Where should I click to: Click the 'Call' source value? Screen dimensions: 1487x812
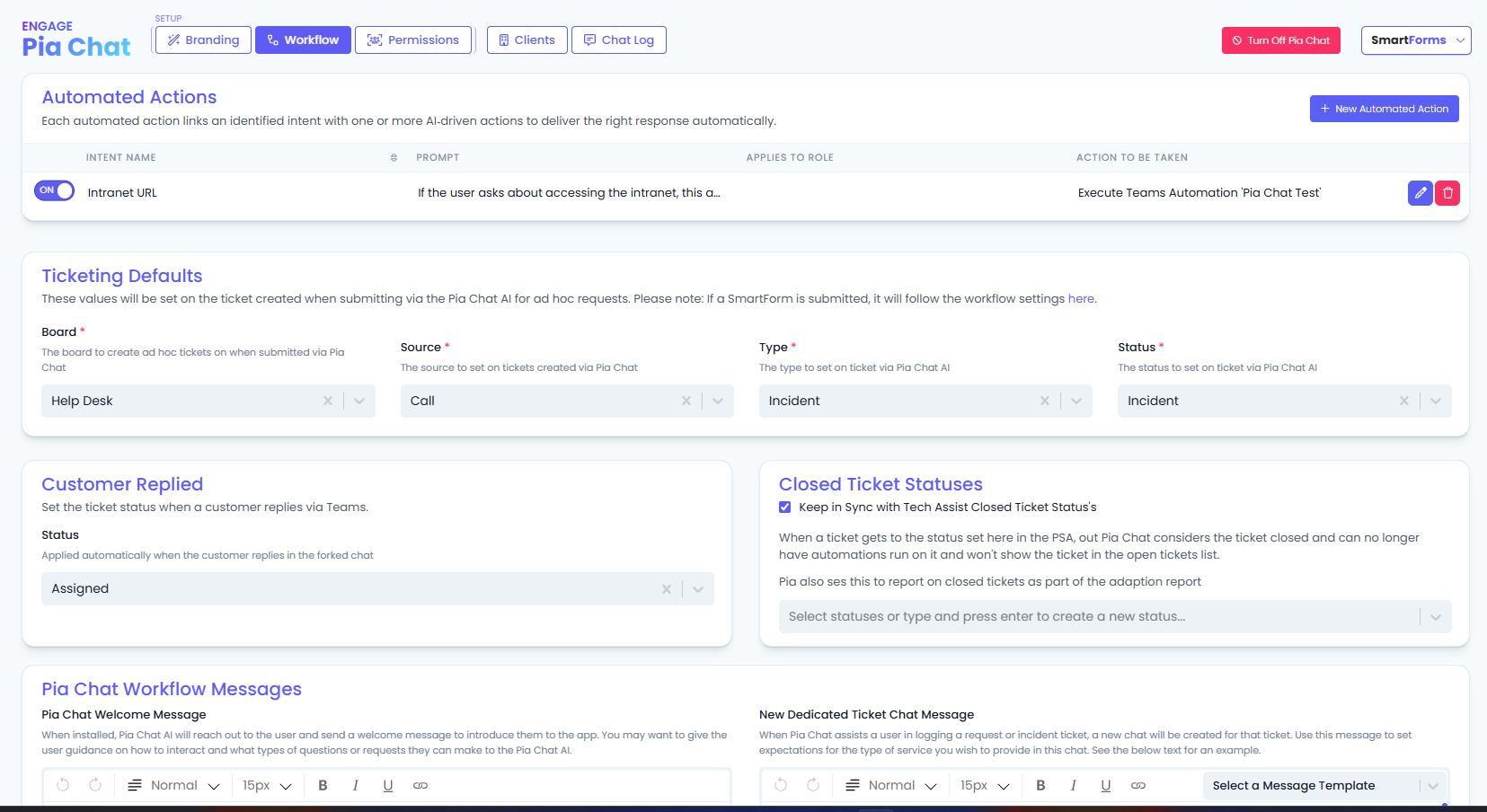422,402
